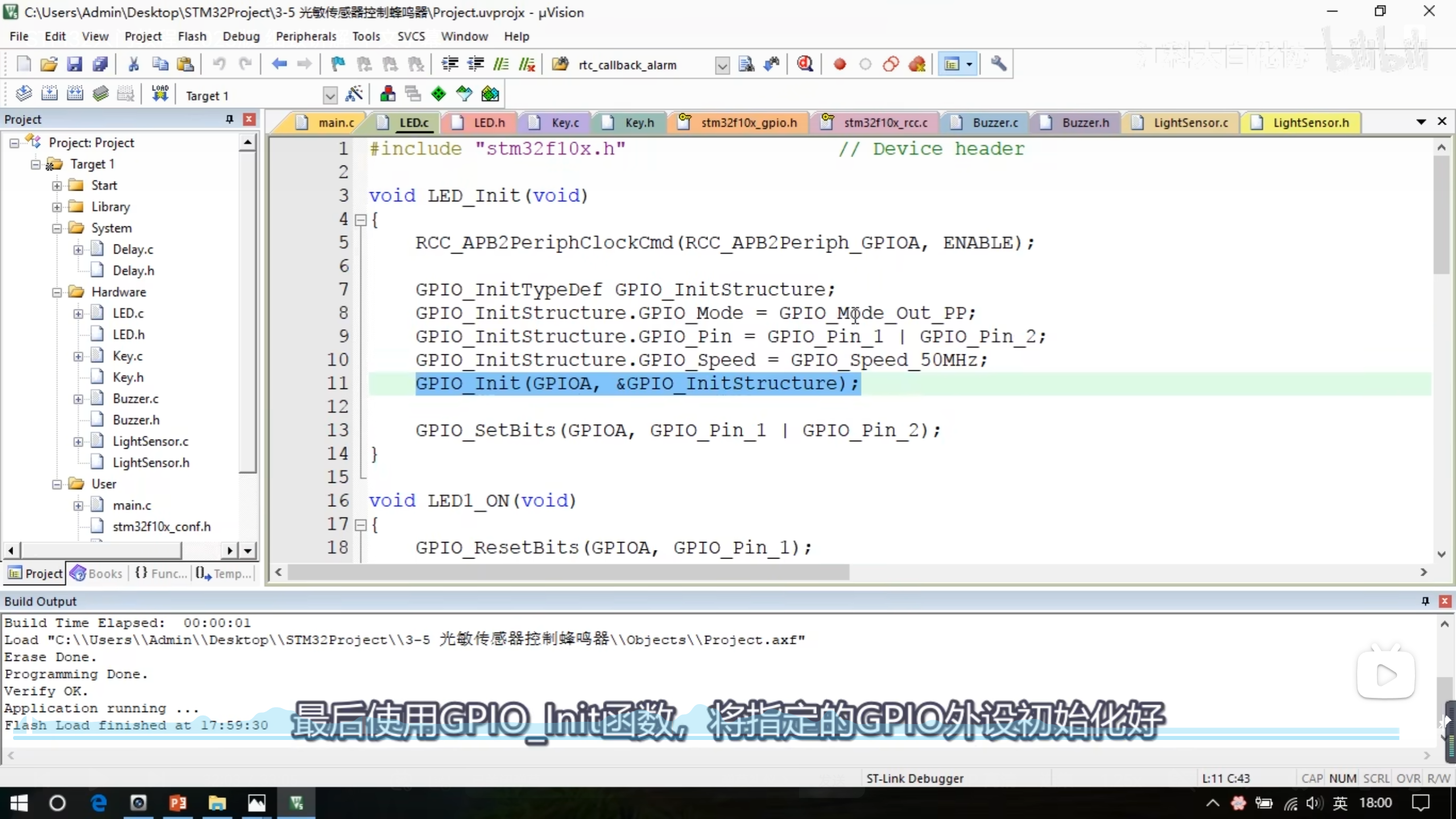Pin the Build Output panel
Screen dimensions: 1456x819
(x=1425, y=601)
